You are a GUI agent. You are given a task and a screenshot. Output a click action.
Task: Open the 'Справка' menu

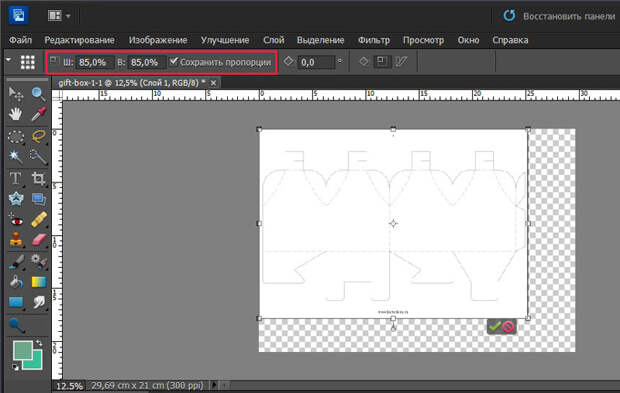click(510, 40)
